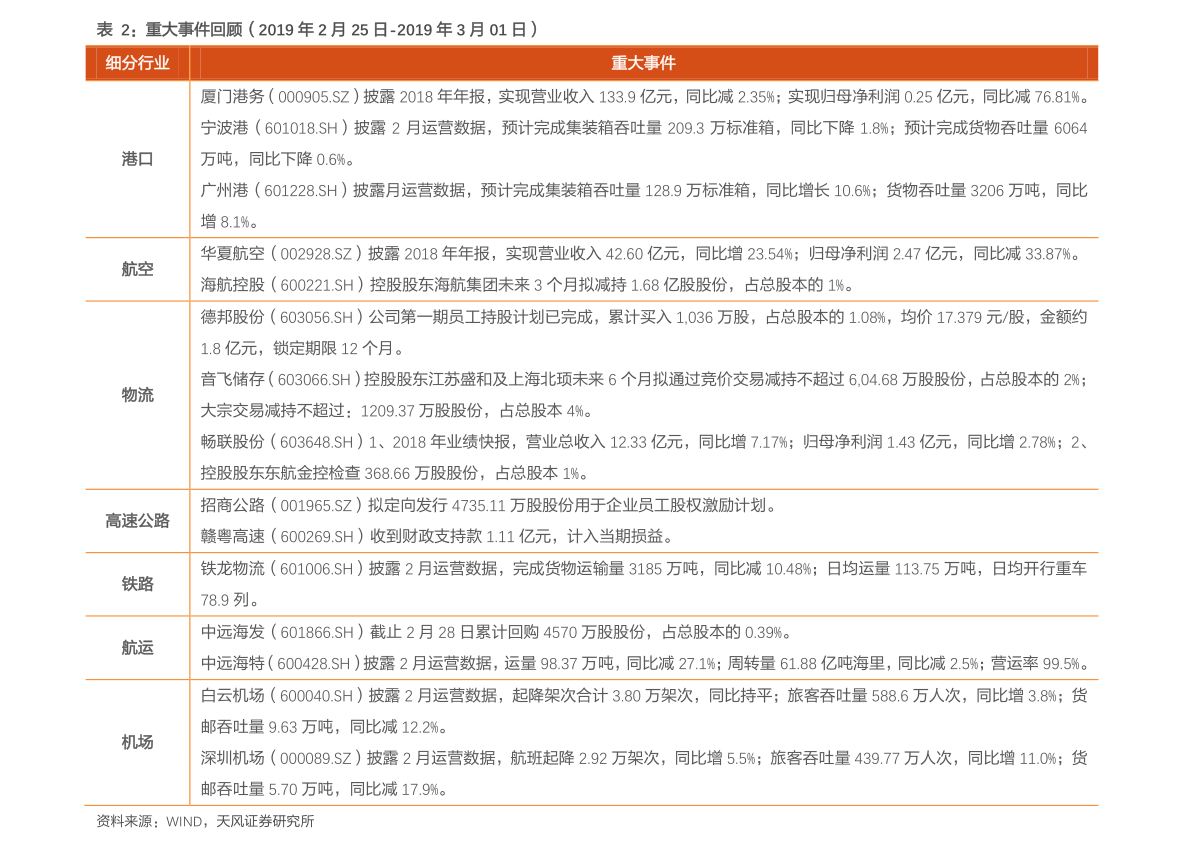The width and height of the screenshot is (1191, 849).
Task: Click stock code 000905.SZ for 厦门港务
Action: (x=313, y=97)
